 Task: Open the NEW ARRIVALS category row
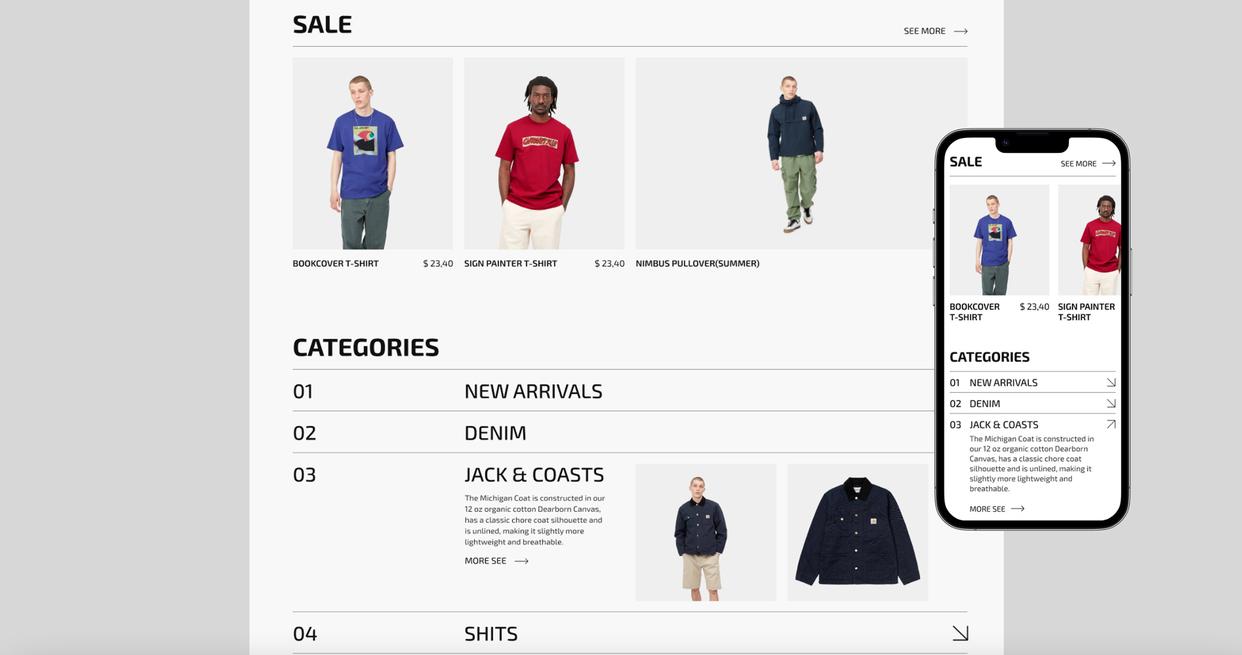coord(630,391)
